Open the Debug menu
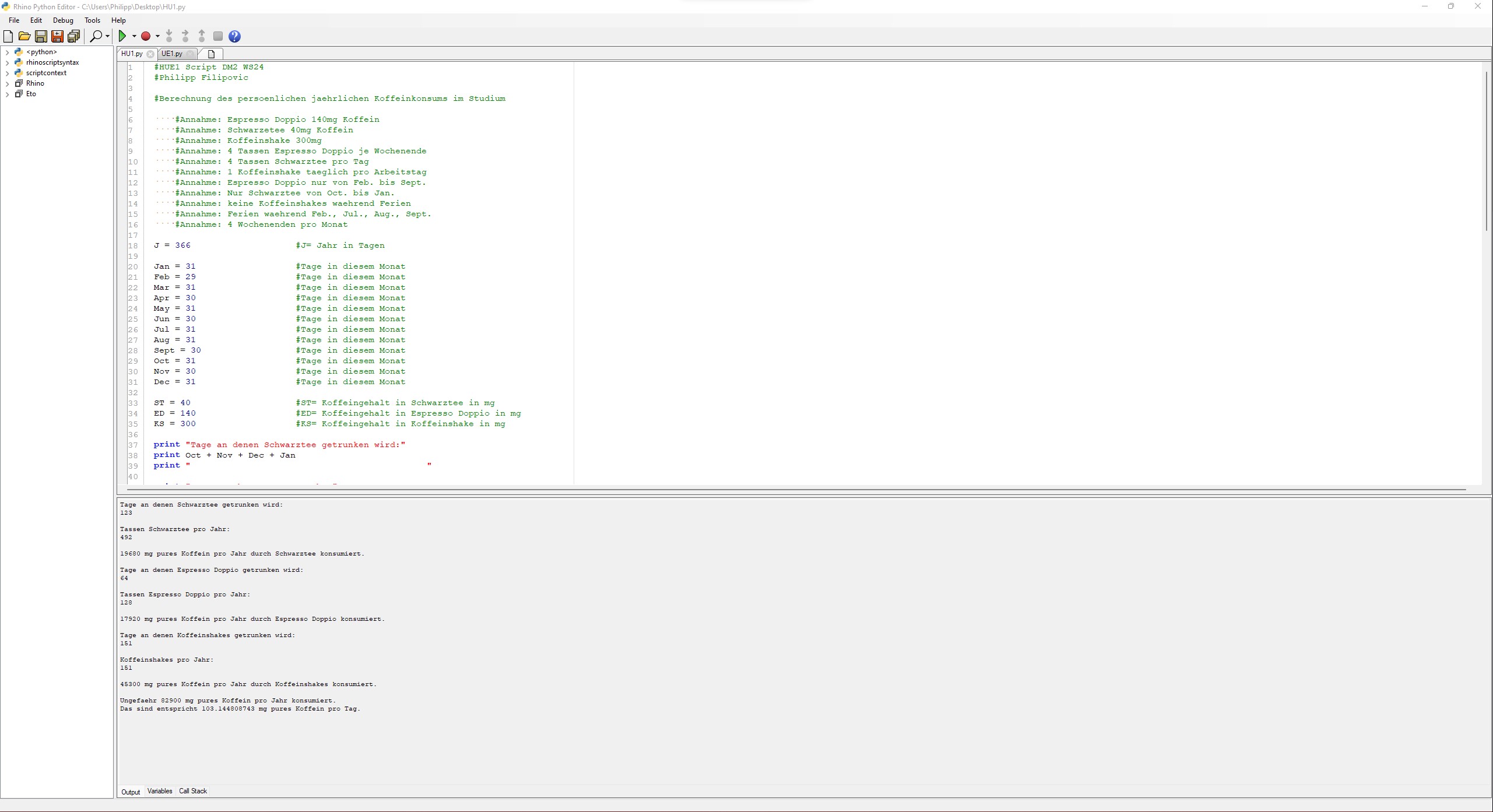The height and width of the screenshot is (812, 1493). (x=63, y=20)
